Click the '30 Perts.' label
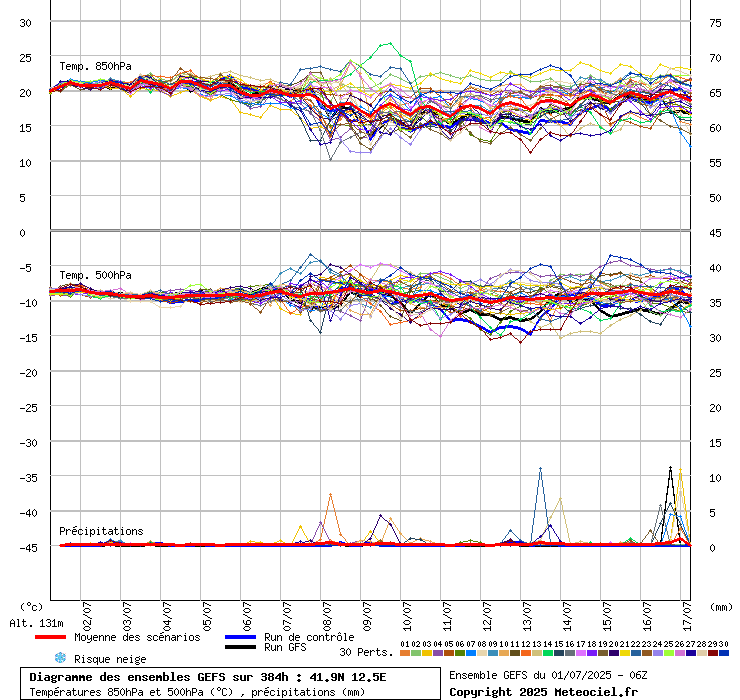The width and height of the screenshot is (740, 700). [x=366, y=652]
